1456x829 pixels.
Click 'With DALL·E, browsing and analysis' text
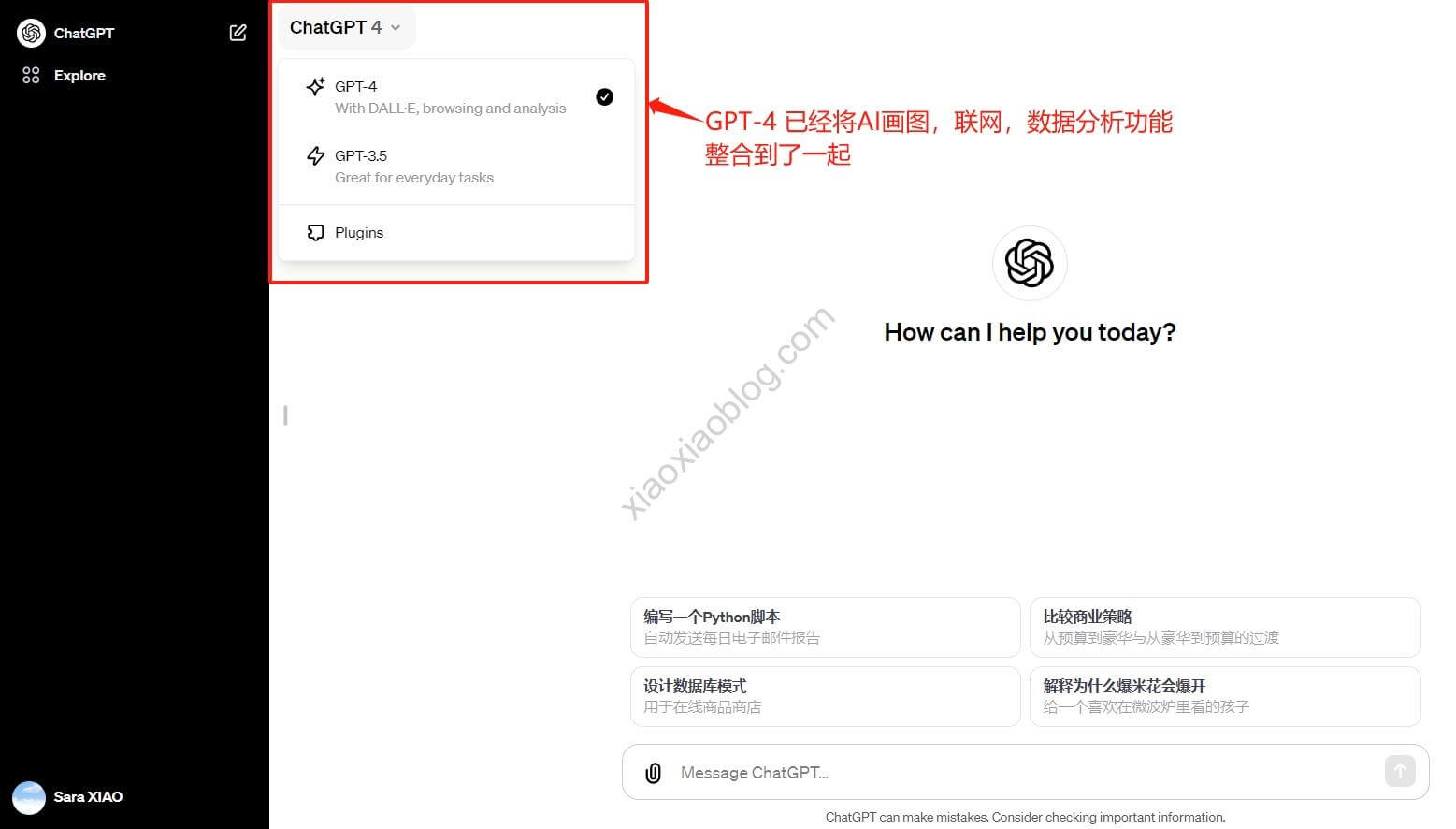pos(451,109)
